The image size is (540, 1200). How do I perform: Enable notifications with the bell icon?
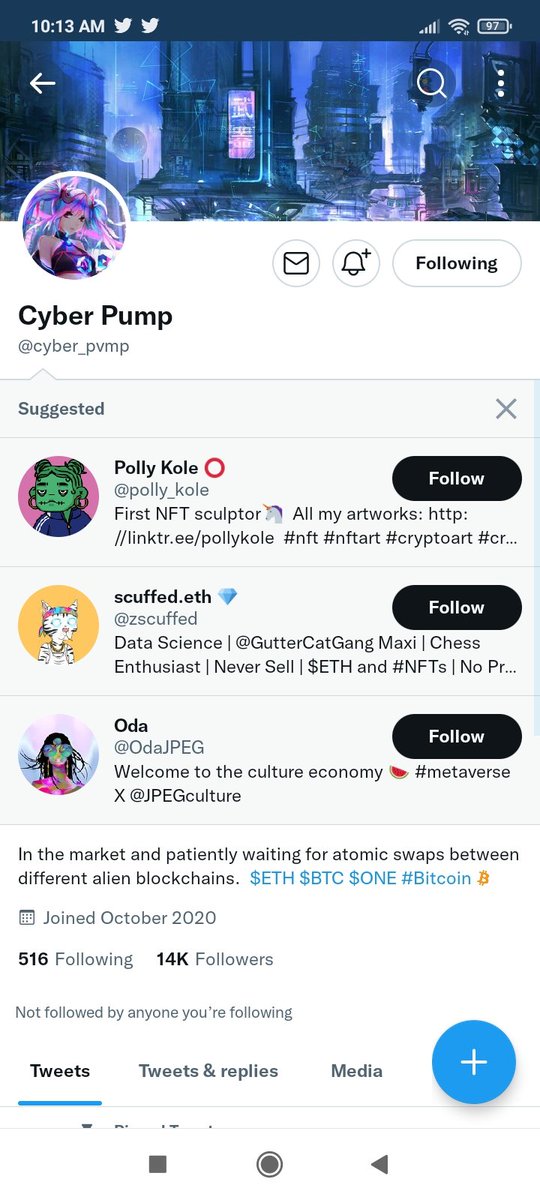355,263
